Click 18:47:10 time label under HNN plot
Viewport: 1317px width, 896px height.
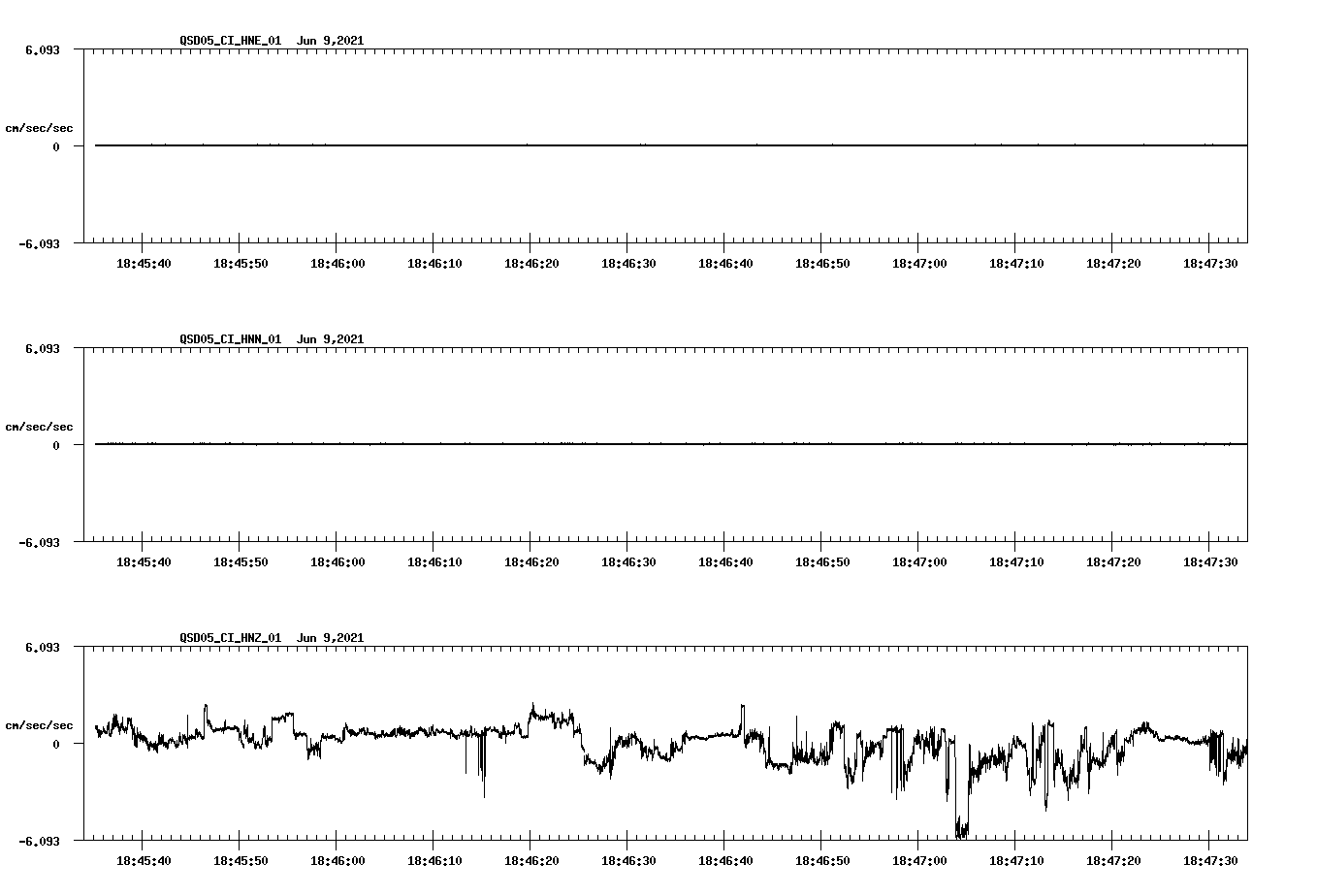(x=1016, y=562)
